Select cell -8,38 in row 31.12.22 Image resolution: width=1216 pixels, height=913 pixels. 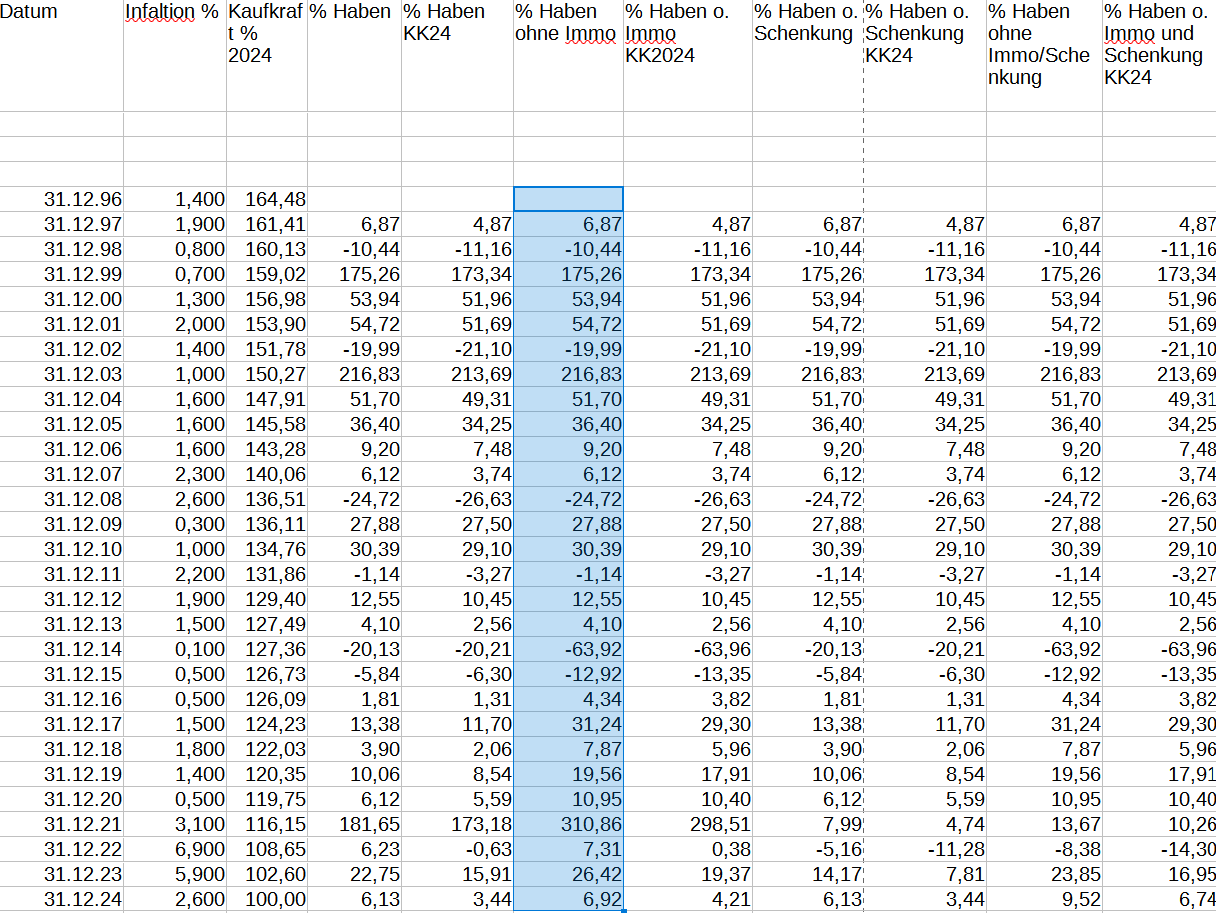pyautogui.click(x=1044, y=849)
